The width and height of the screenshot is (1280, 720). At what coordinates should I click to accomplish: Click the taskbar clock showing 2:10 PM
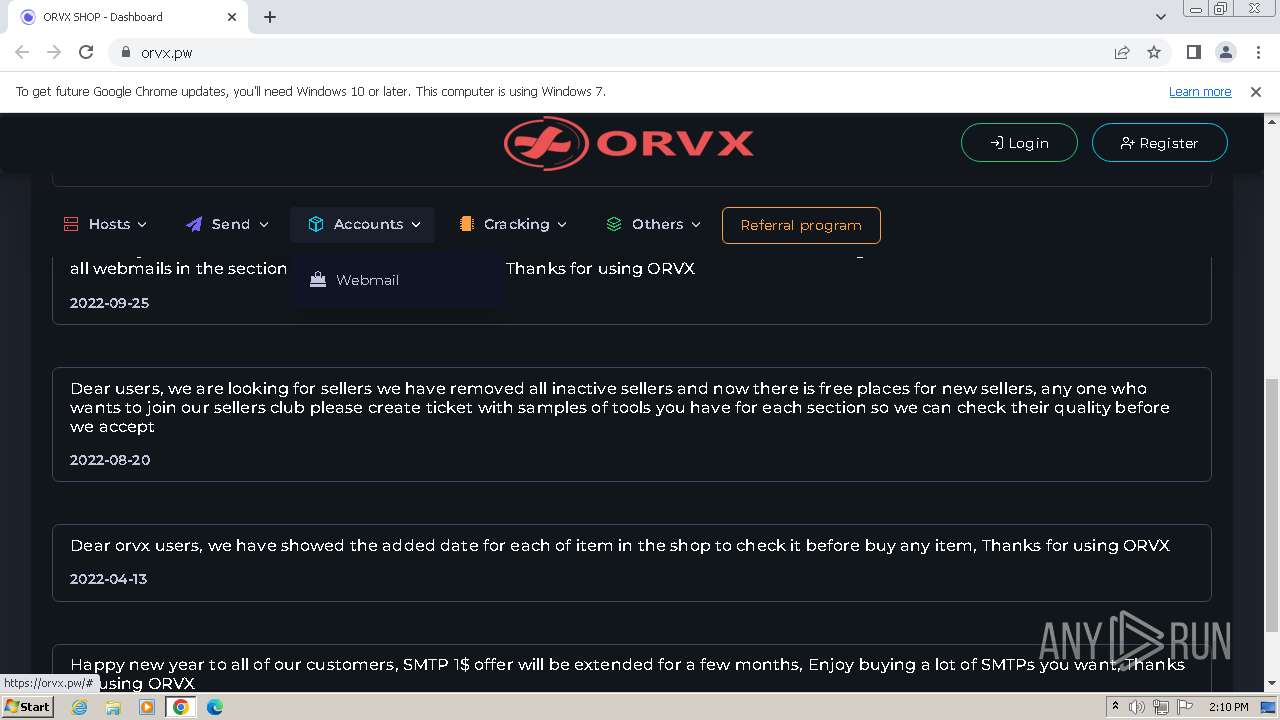click(1228, 707)
